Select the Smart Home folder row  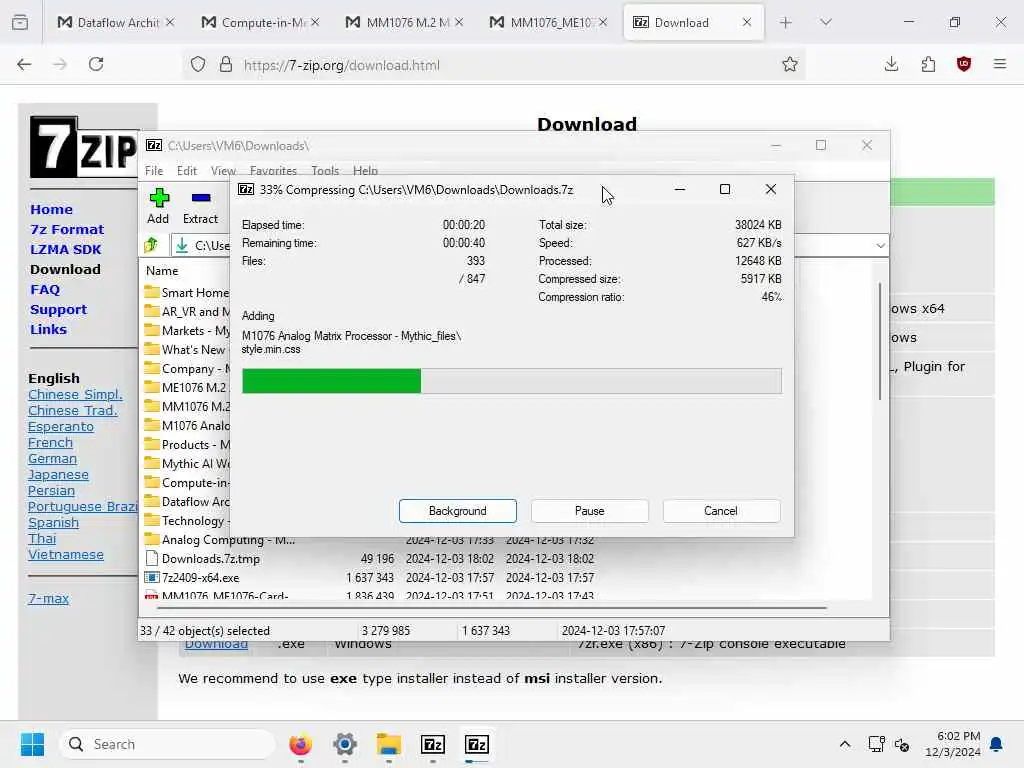pos(186,292)
